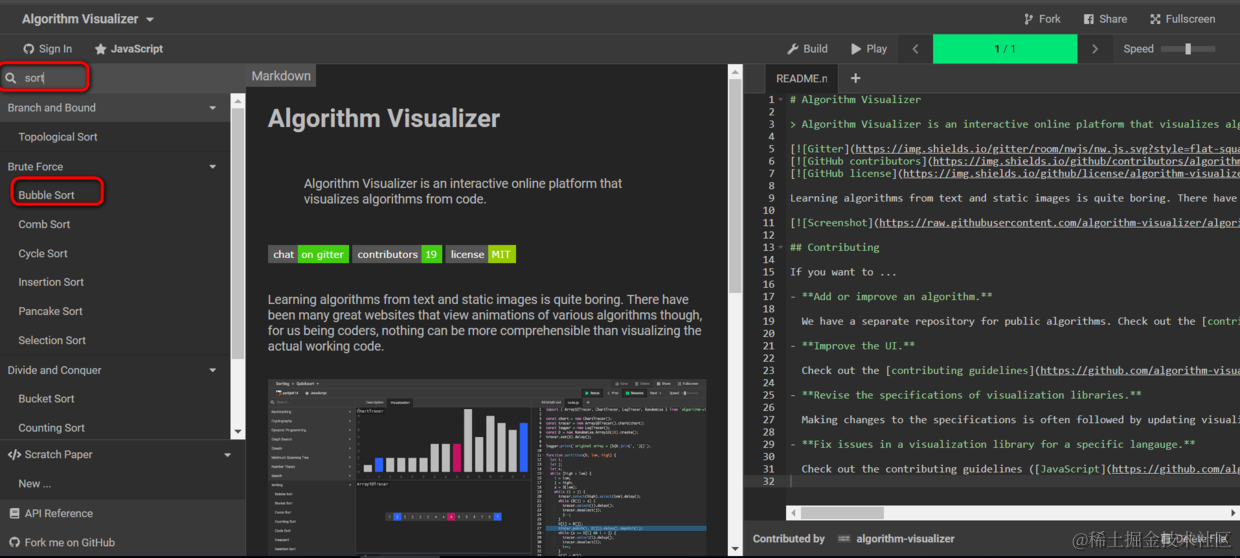The image size is (1240, 558).
Task: Go to the previous step arrow
Action: coord(915,49)
